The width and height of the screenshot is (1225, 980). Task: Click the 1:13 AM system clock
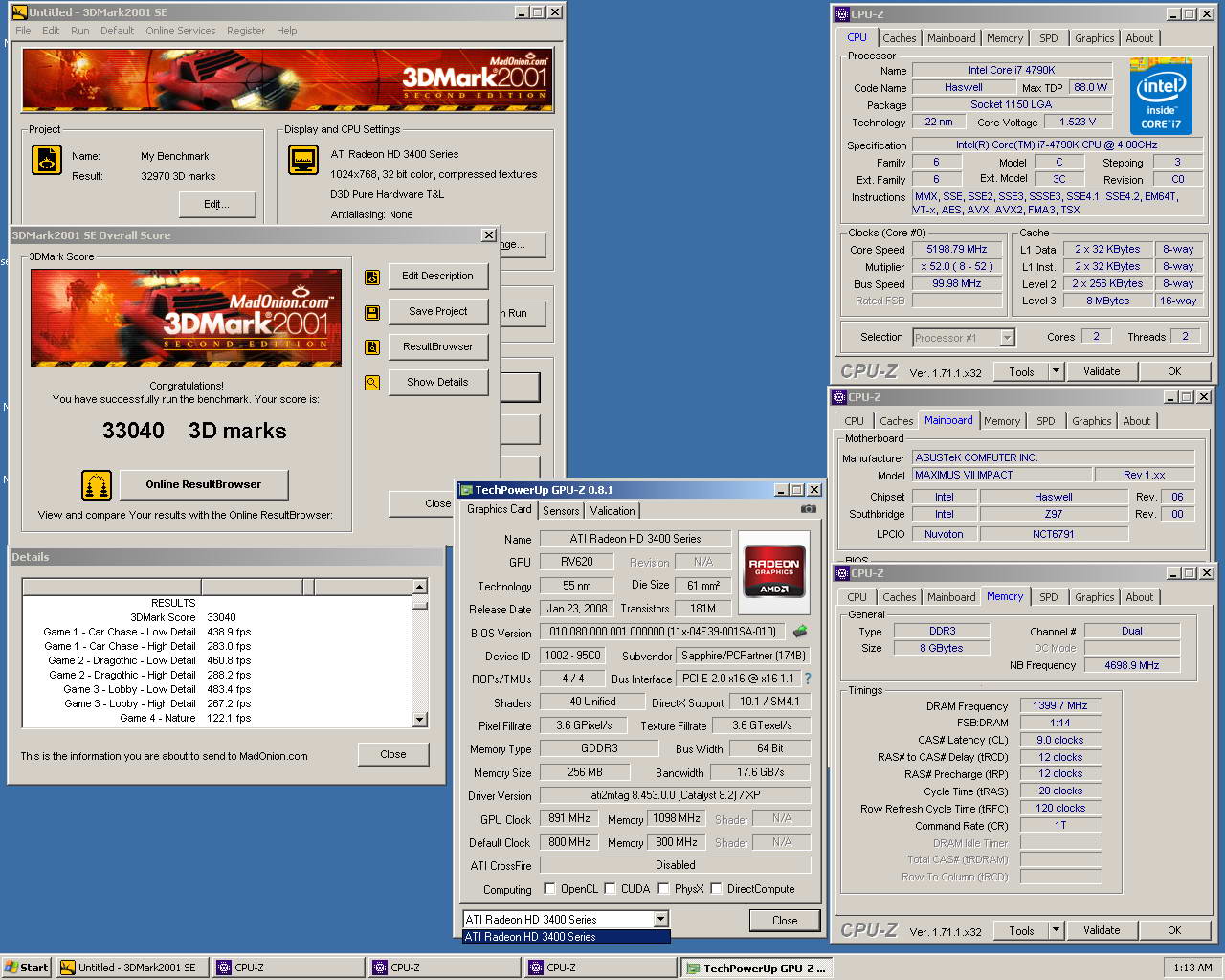pos(1192,968)
